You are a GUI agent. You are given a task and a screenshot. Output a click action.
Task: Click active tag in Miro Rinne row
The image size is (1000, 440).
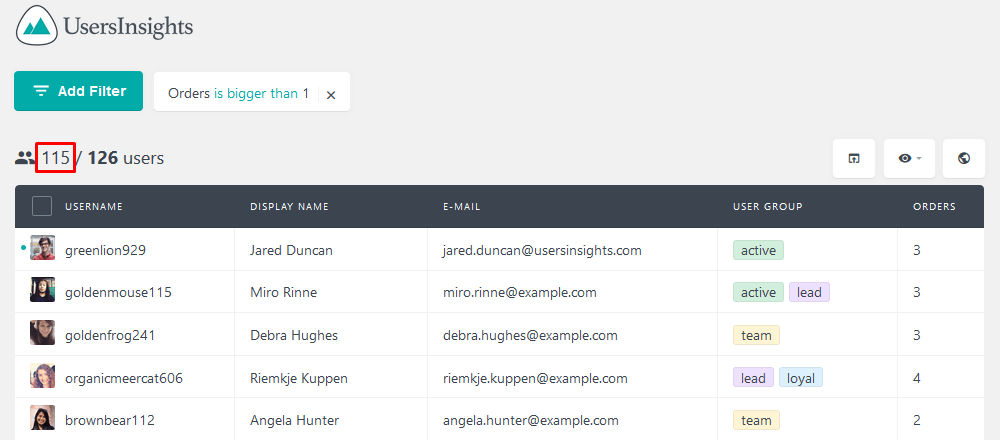[x=758, y=292]
